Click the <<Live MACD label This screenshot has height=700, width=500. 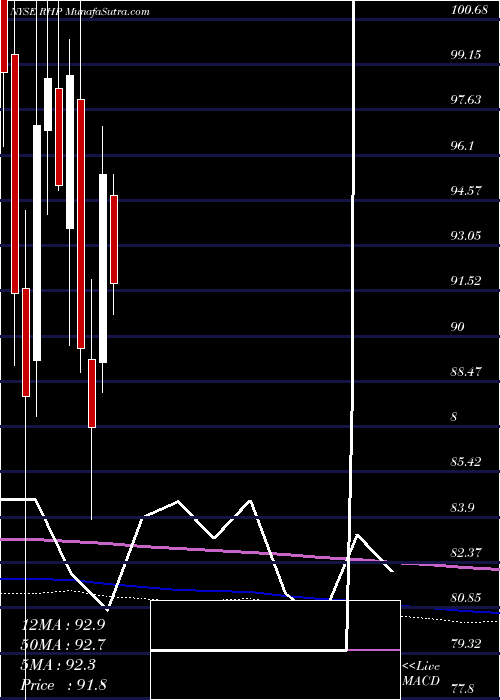421,673
